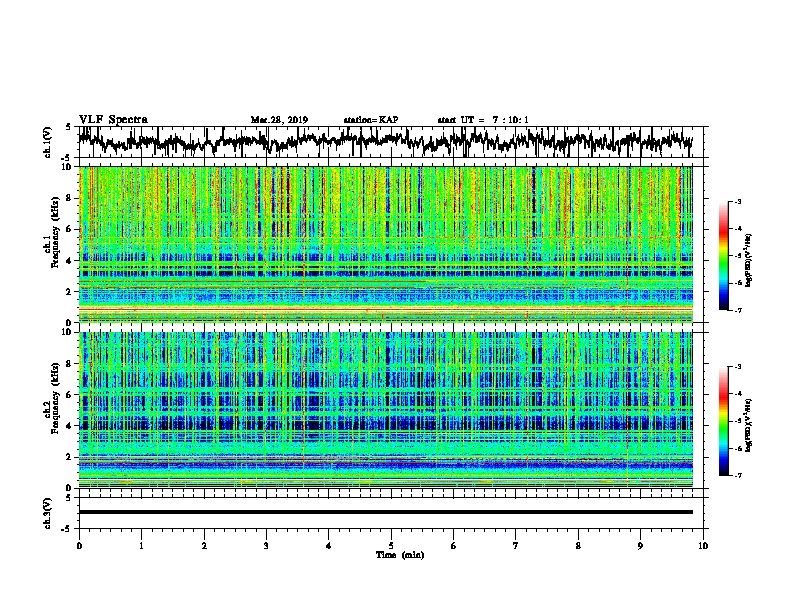Select the date text "Mar.28, 2019"
This screenshot has width=792, height=612.
(279, 120)
